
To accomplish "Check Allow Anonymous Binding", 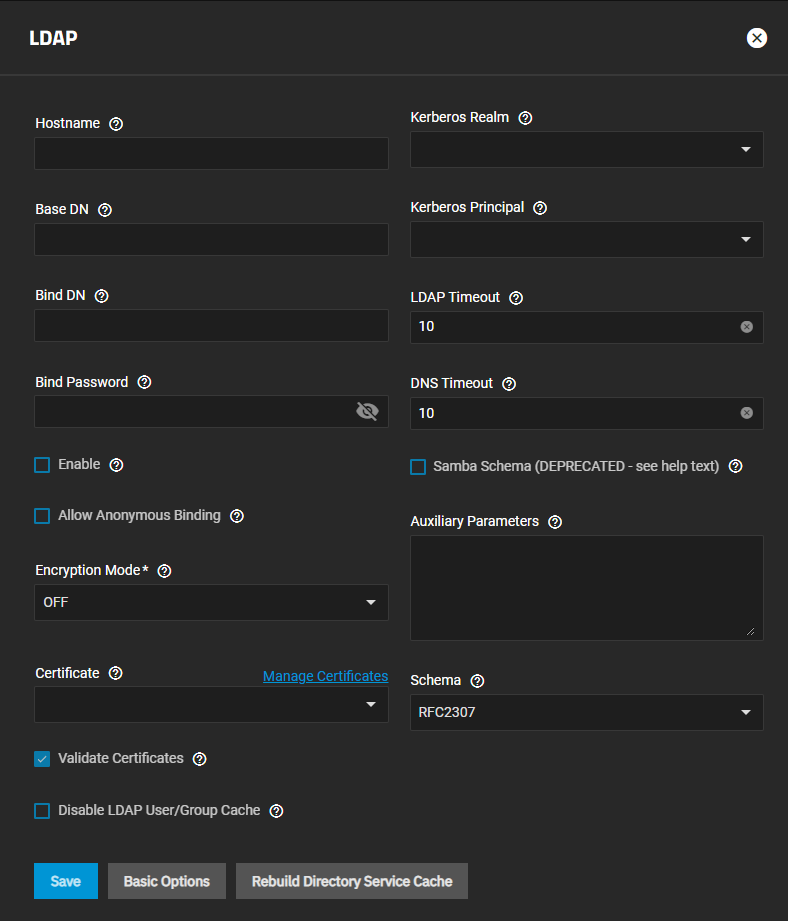I will pos(42,516).
